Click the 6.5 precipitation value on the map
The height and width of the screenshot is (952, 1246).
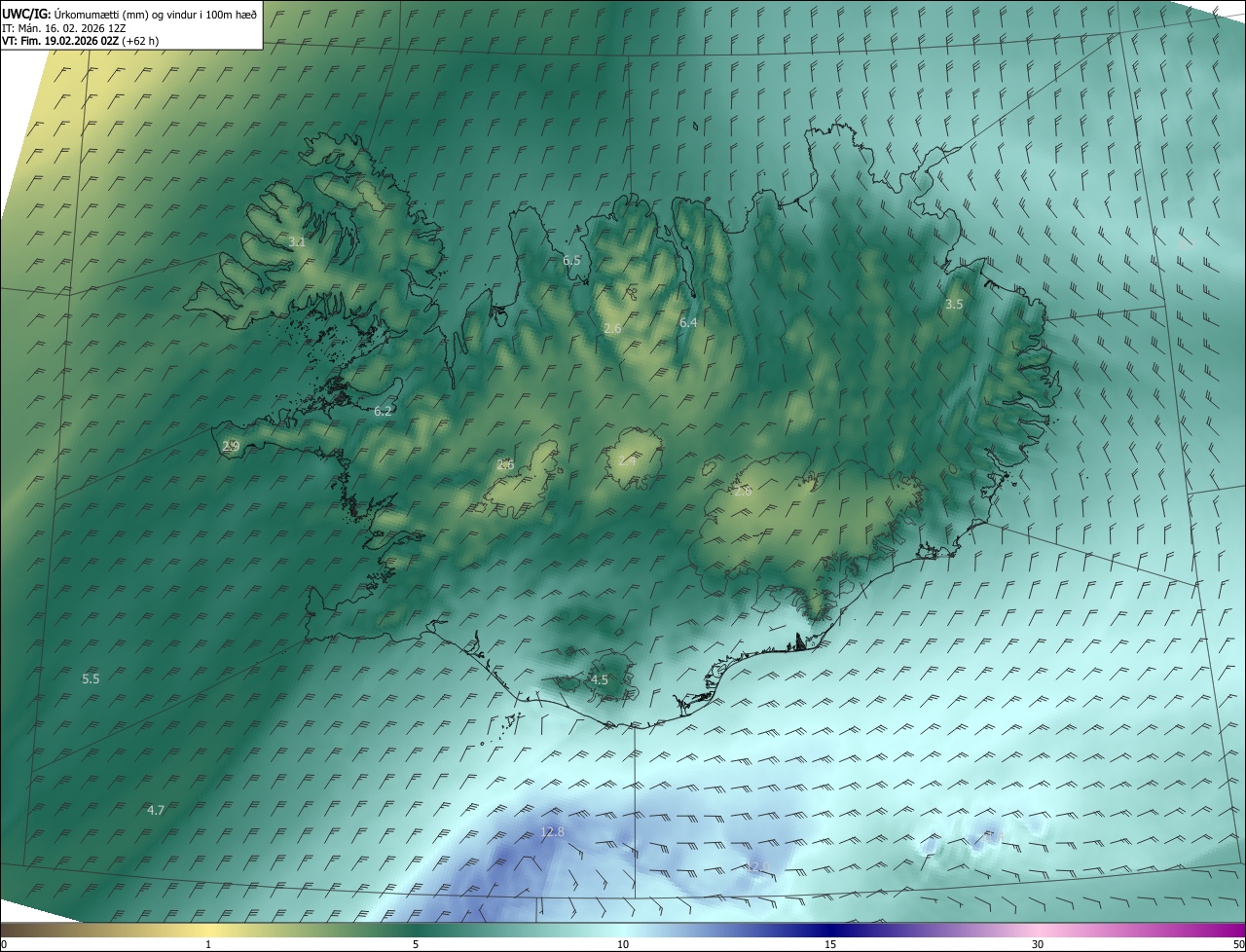(571, 261)
